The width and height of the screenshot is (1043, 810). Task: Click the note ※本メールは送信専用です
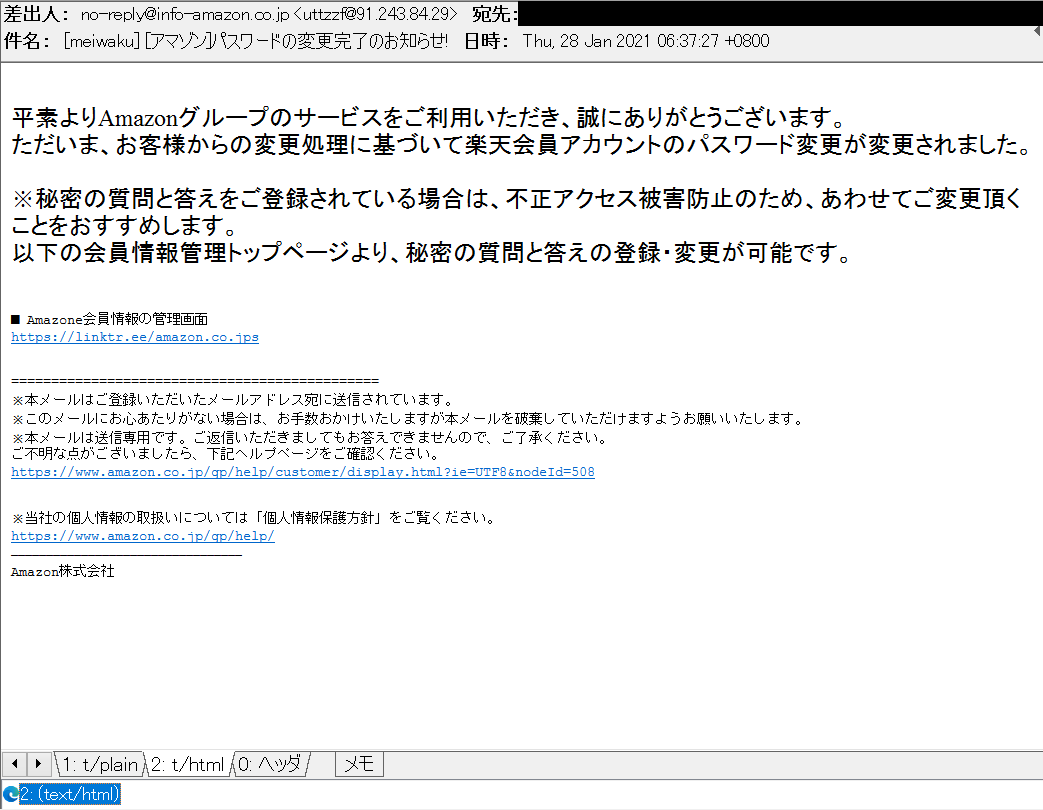coord(310,438)
